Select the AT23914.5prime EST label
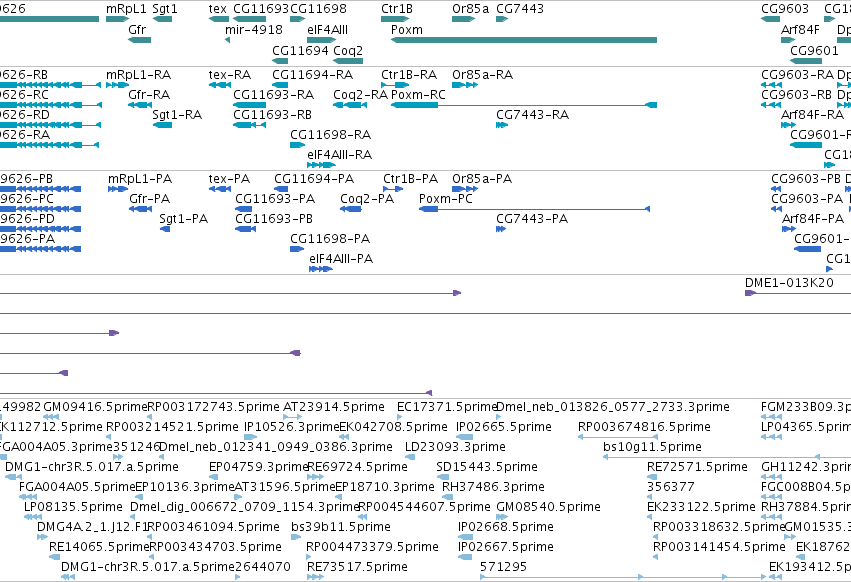Screen dimensions: 851x582 (x=334, y=407)
